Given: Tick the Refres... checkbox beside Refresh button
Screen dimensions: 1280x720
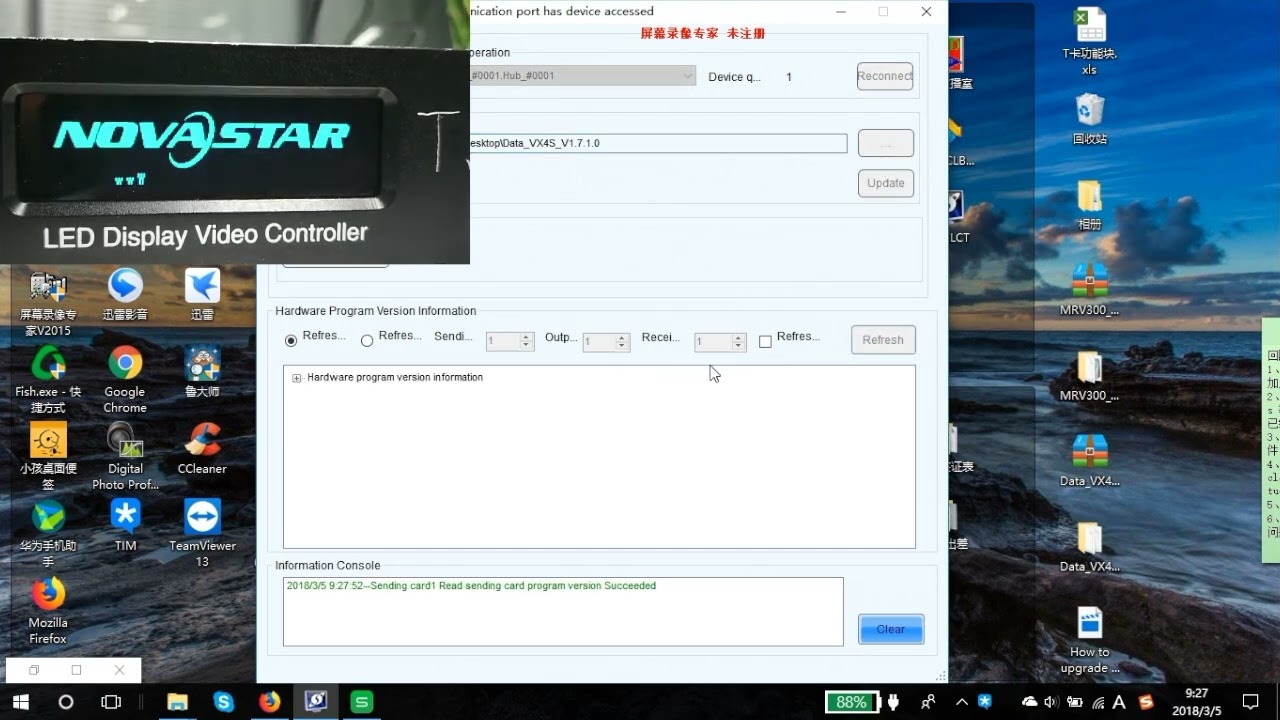Looking at the screenshot, I should (x=765, y=341).
